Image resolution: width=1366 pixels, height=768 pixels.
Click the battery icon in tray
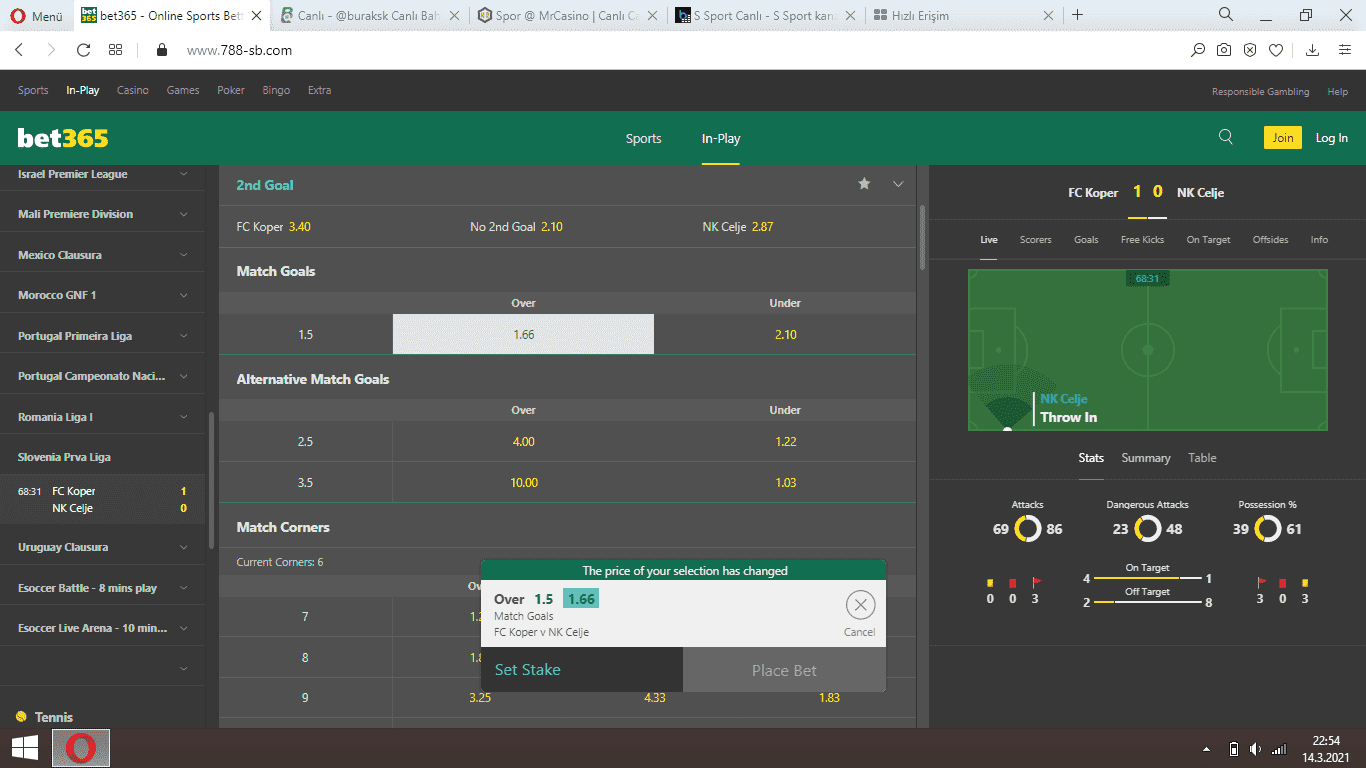click(1233, 749)
